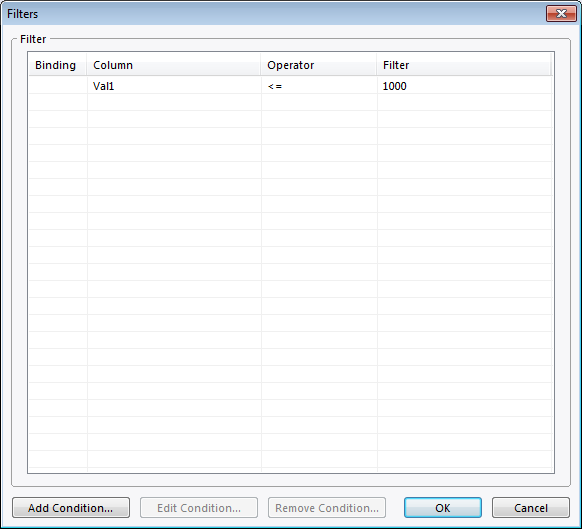This screenshot has width=582, height=529.
Task: Confirm filters with OK
Action: coord(443,507)
